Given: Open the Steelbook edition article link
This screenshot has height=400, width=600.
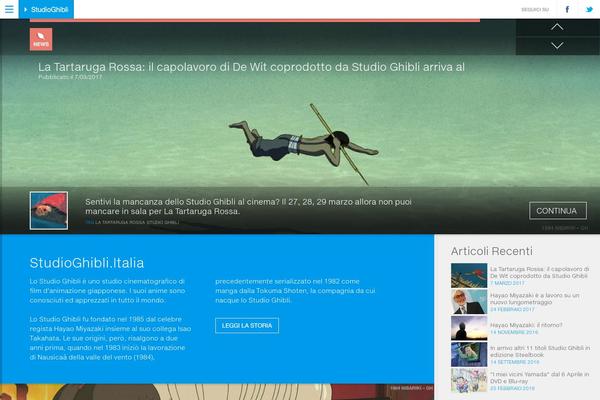Looking at the screenshot, I should click(540, 351).
